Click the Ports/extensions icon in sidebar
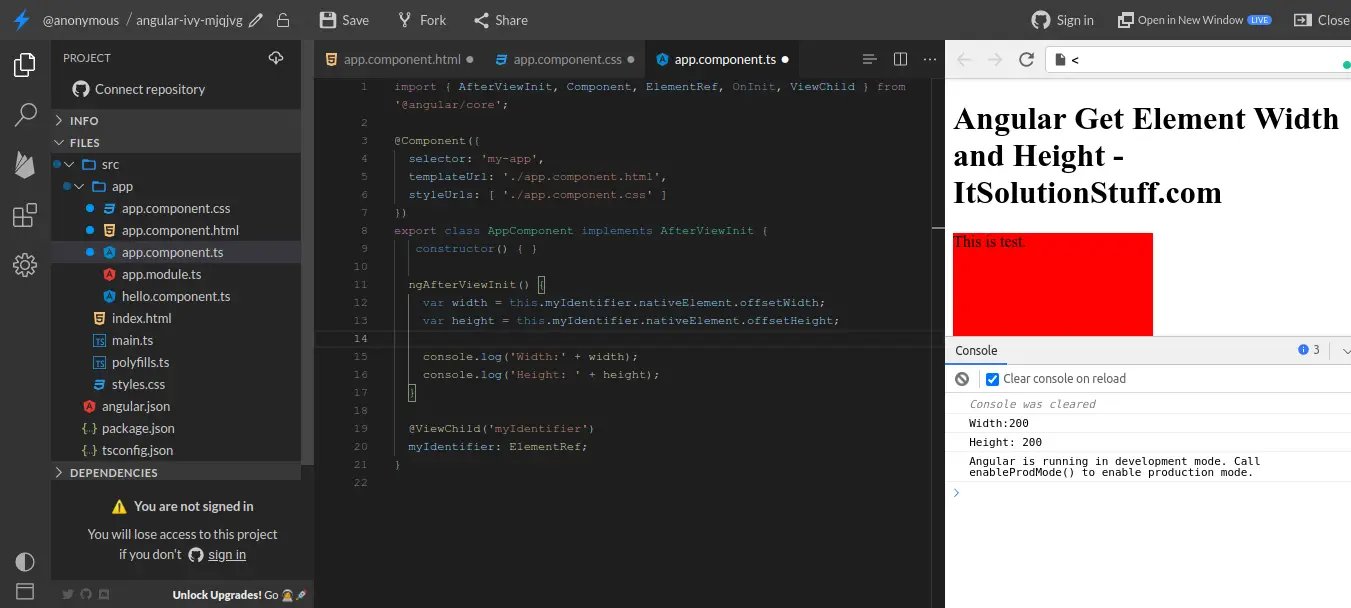Image resolution: width=1351 pixels, height=608 pixels. click(x=25, y=215)
